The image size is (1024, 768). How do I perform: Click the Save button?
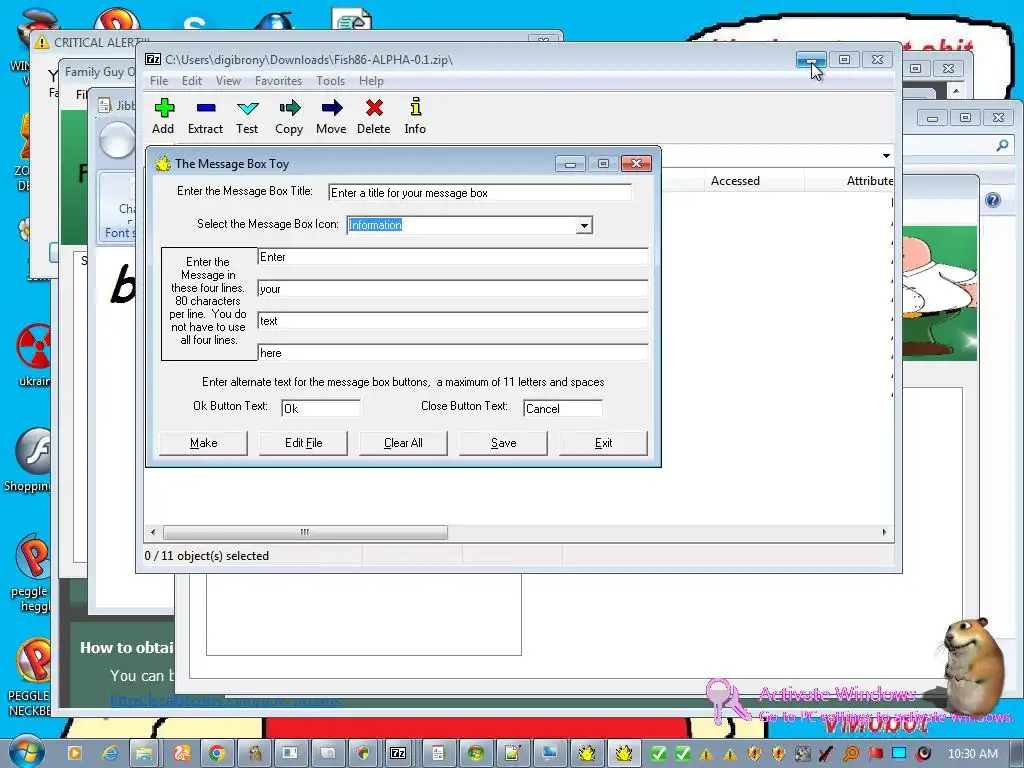tap(503, 443)
